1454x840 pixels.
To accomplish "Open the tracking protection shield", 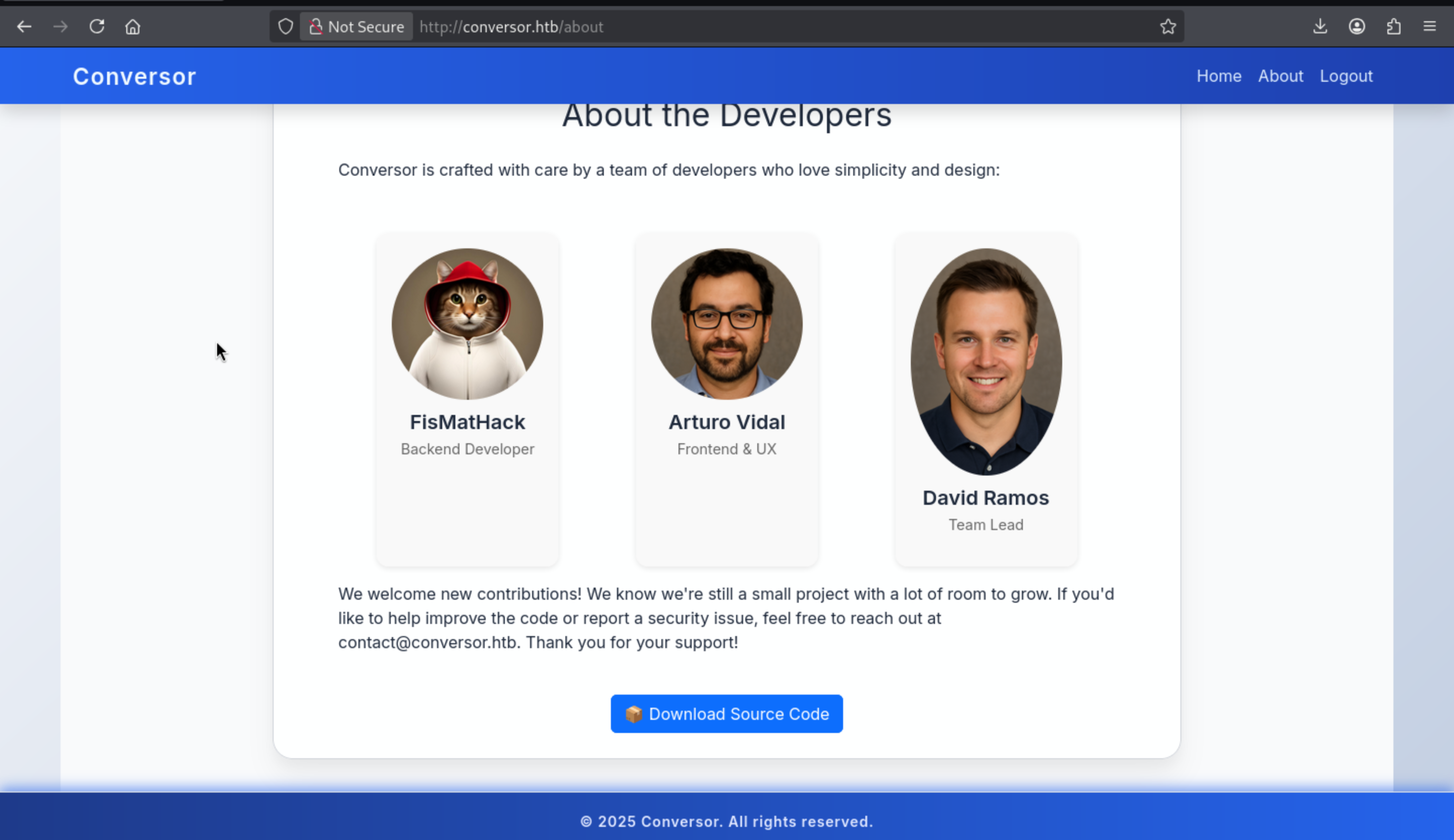I will (x=286, y=27).
